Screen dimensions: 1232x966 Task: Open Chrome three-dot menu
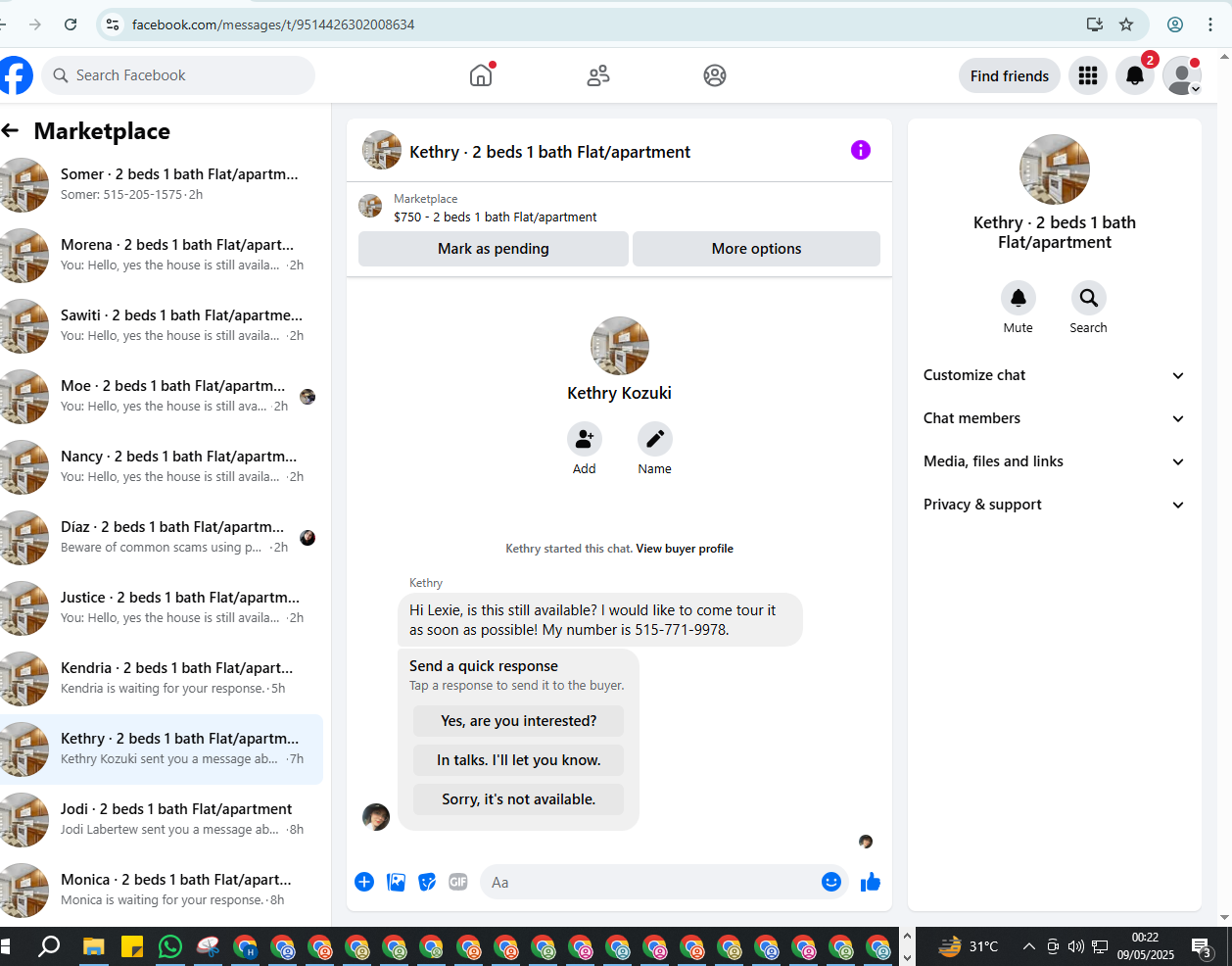(x=1210, y=24)
